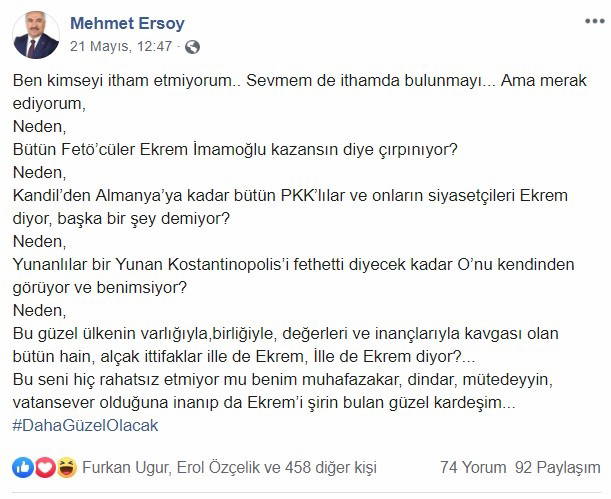
Task: View the 92 Paylaşım shares
Action: [x=556, y=467]
